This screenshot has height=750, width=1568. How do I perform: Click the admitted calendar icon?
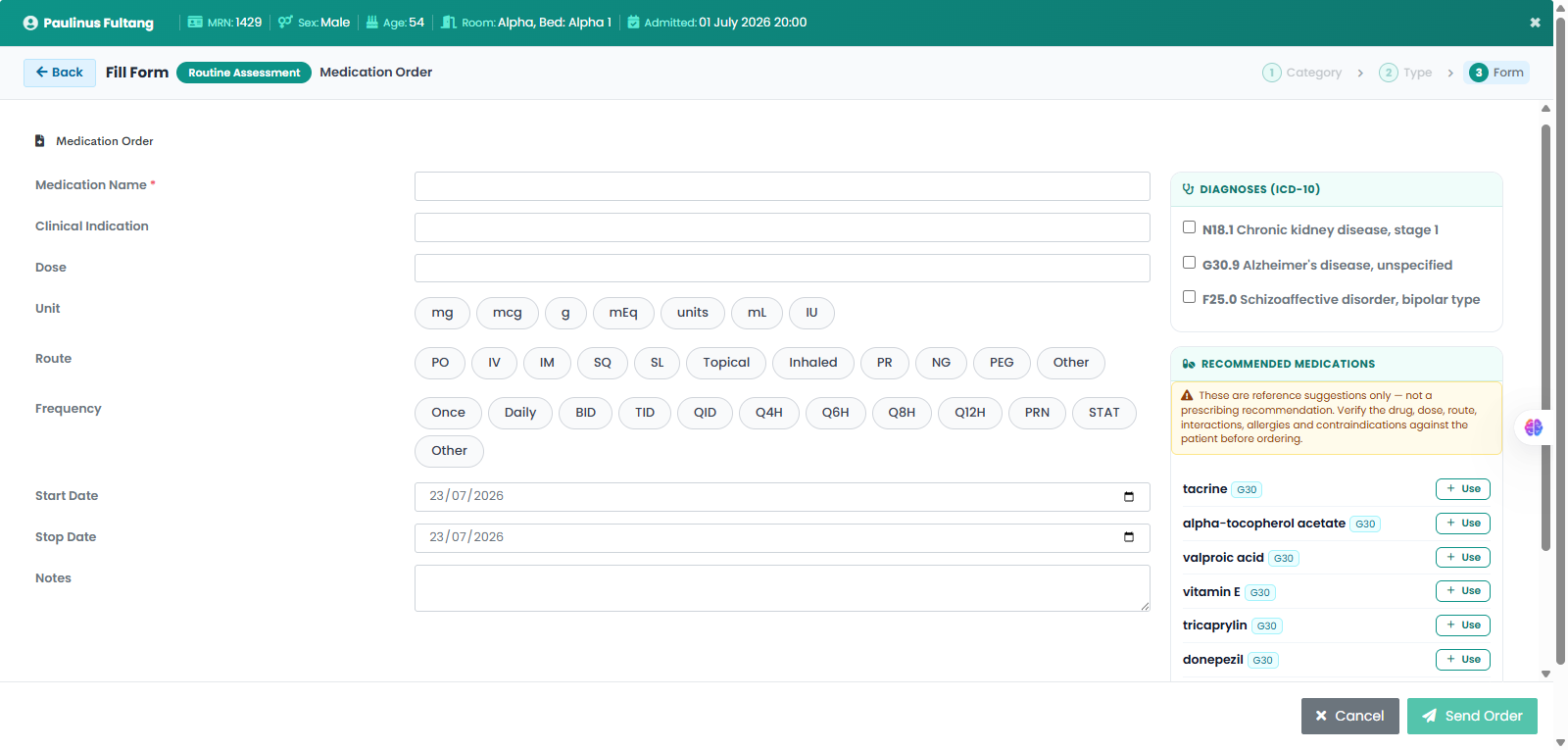pyautogui.click(x=633, y=22)
